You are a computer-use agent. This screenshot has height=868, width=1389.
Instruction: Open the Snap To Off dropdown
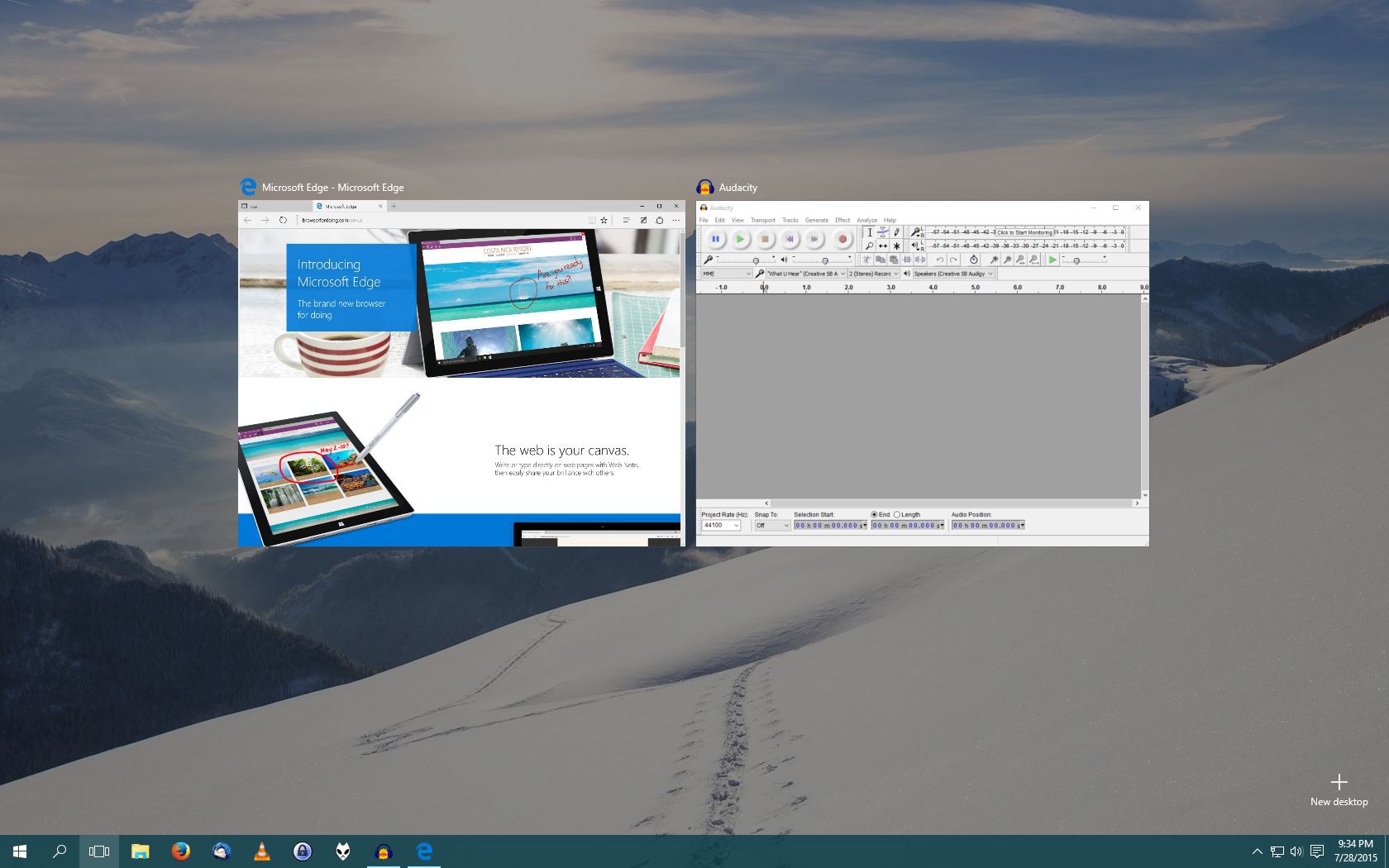pos(772,525)
